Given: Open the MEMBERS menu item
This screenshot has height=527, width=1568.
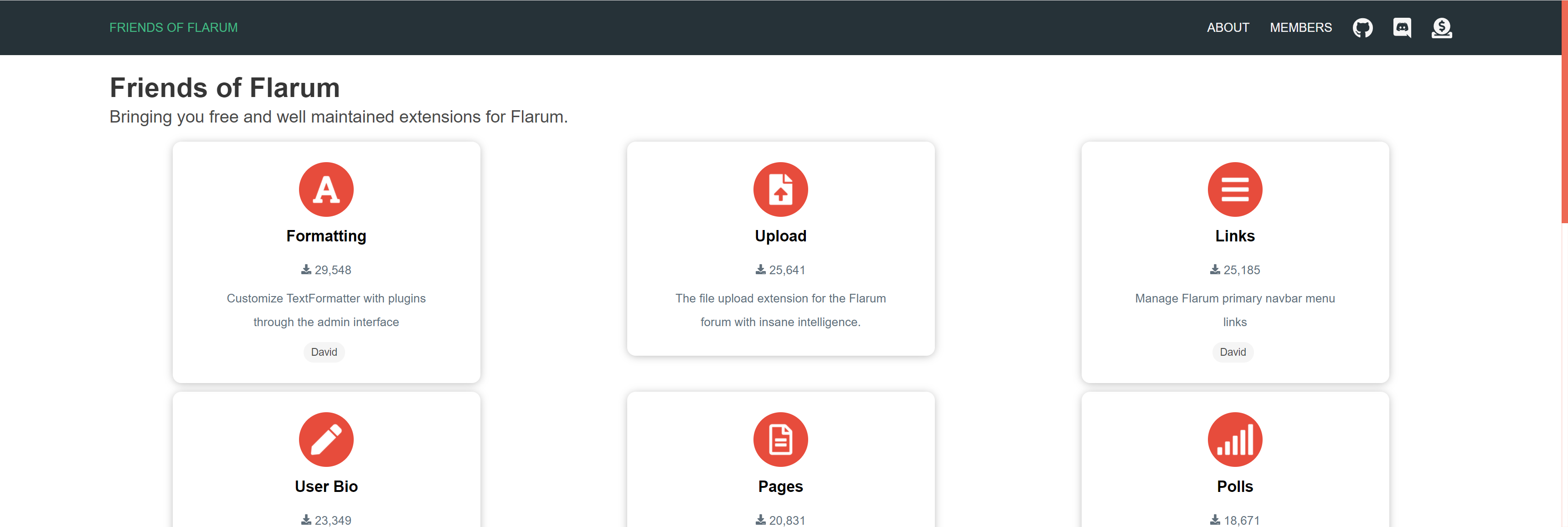Looking at the screenshot, I should 1301,27.
